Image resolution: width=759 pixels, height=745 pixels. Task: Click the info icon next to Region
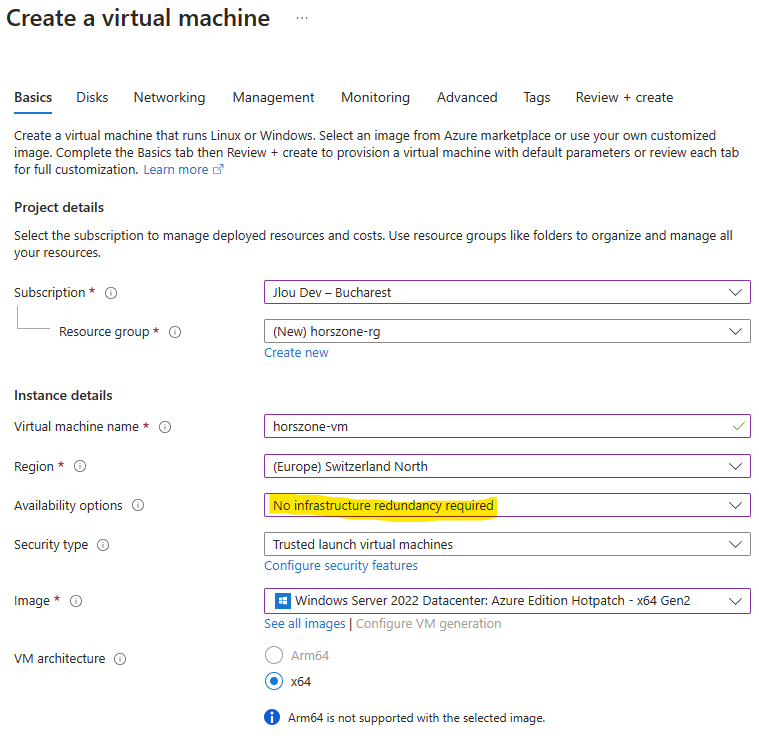(80, 466)
